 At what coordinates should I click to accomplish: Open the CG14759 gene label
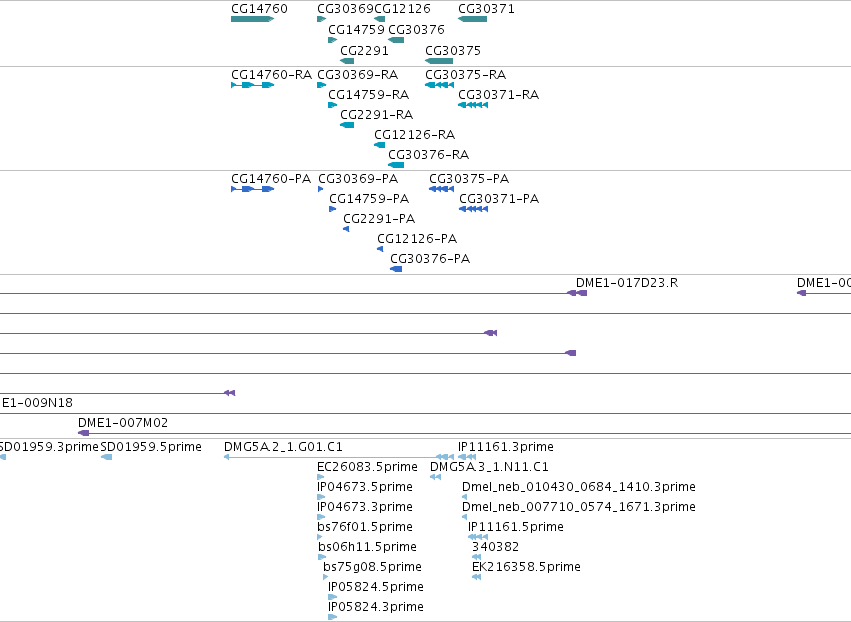point(357,29)
